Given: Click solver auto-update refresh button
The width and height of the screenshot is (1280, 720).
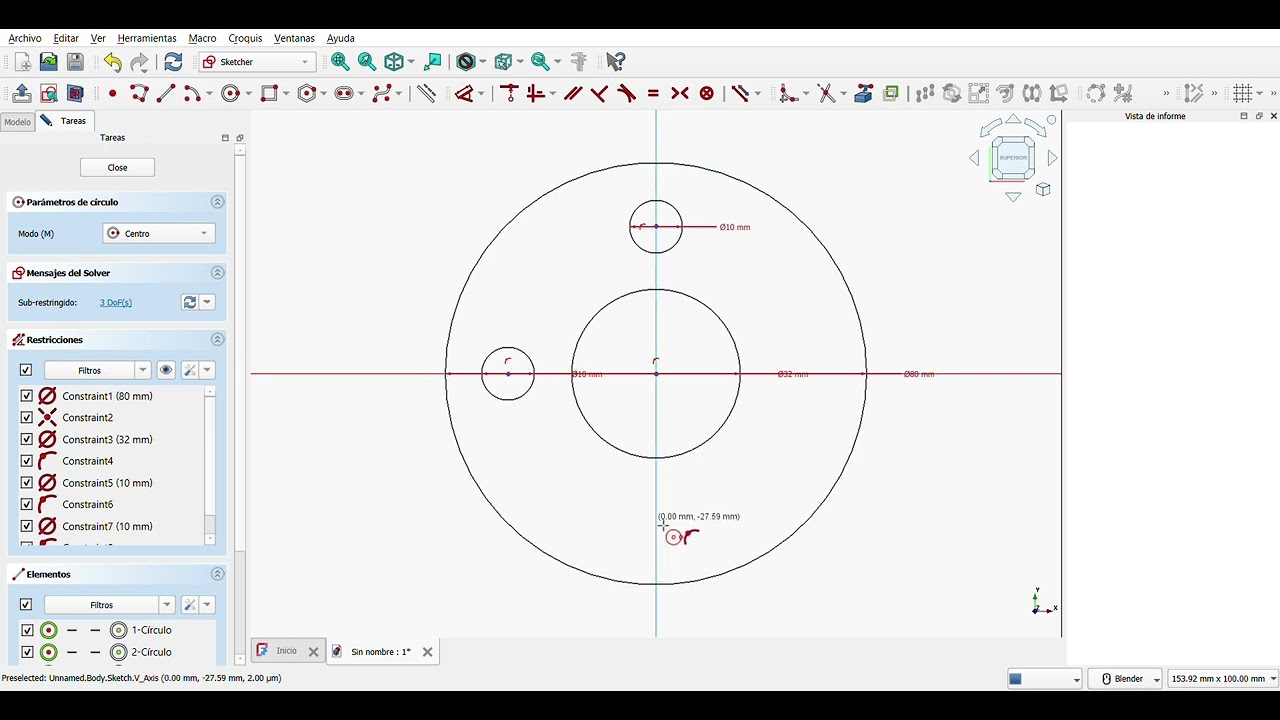Looking at the screenshot, I should (x=189, y=302).
